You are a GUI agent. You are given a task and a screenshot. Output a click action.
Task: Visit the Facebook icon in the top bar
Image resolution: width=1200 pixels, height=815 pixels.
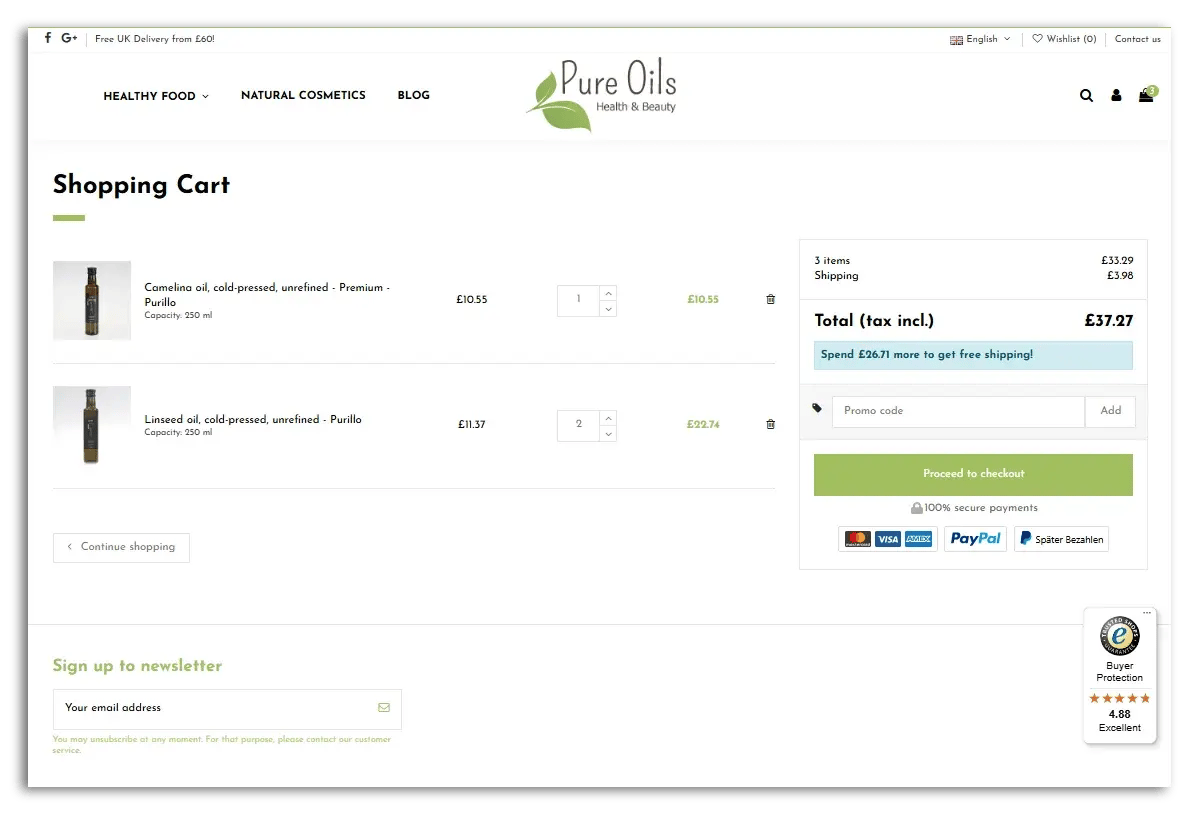tap(47, 38)
